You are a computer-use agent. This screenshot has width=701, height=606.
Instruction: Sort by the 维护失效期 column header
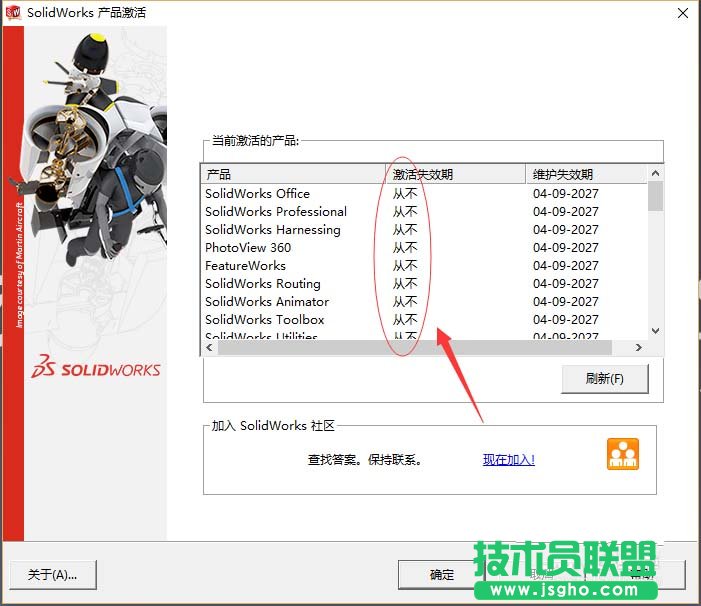586,174
